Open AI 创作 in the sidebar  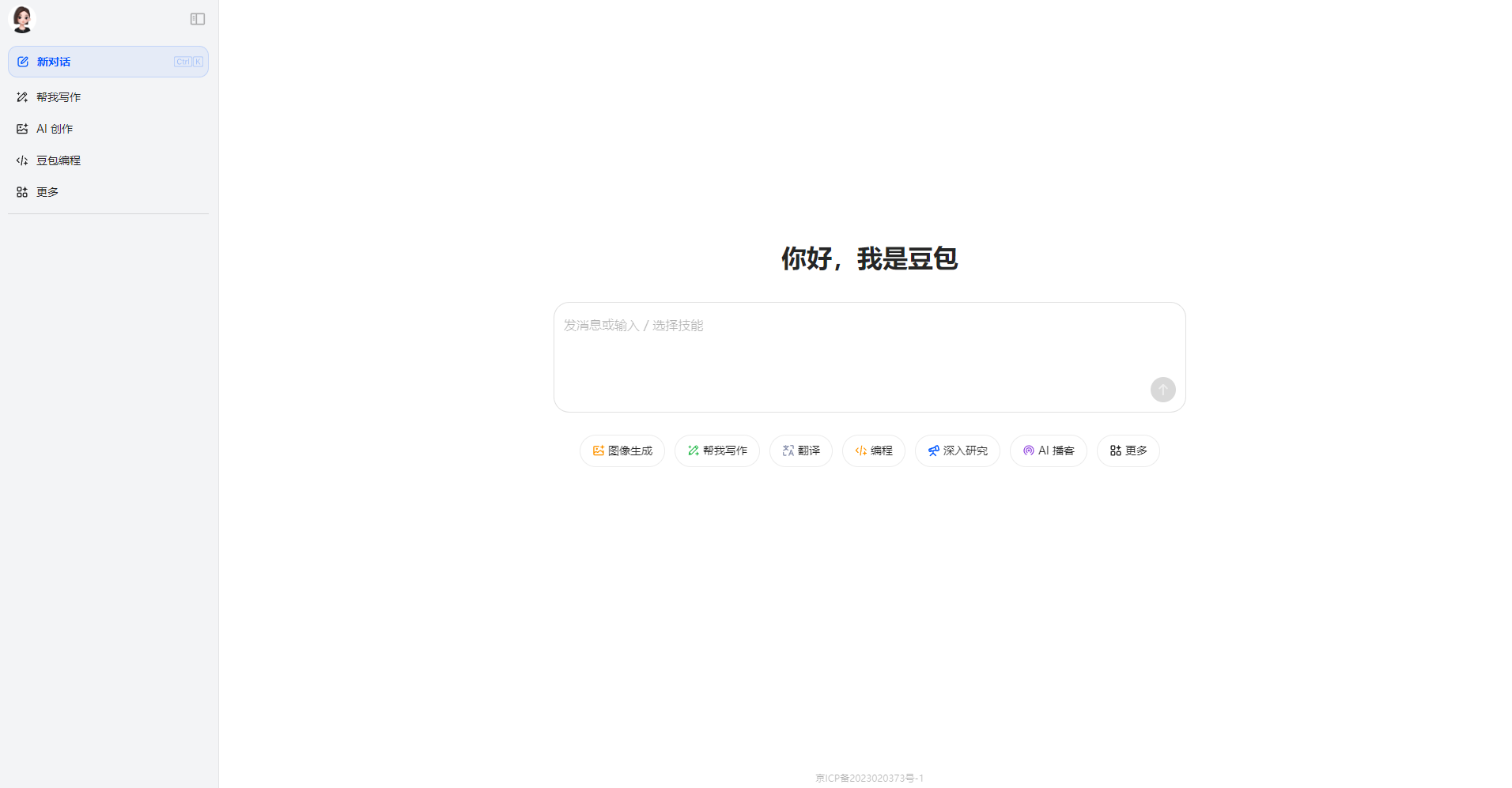pos(53,128)
